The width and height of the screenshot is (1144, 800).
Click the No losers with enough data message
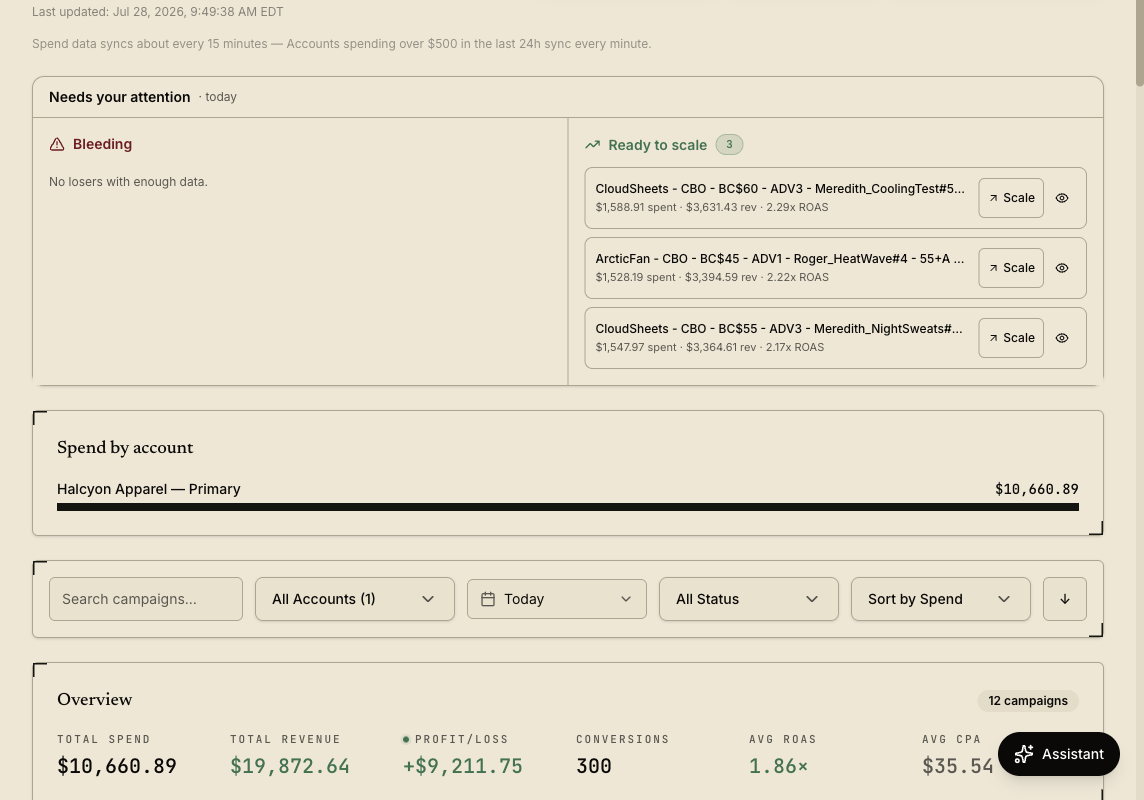click(x=128, y=182)
